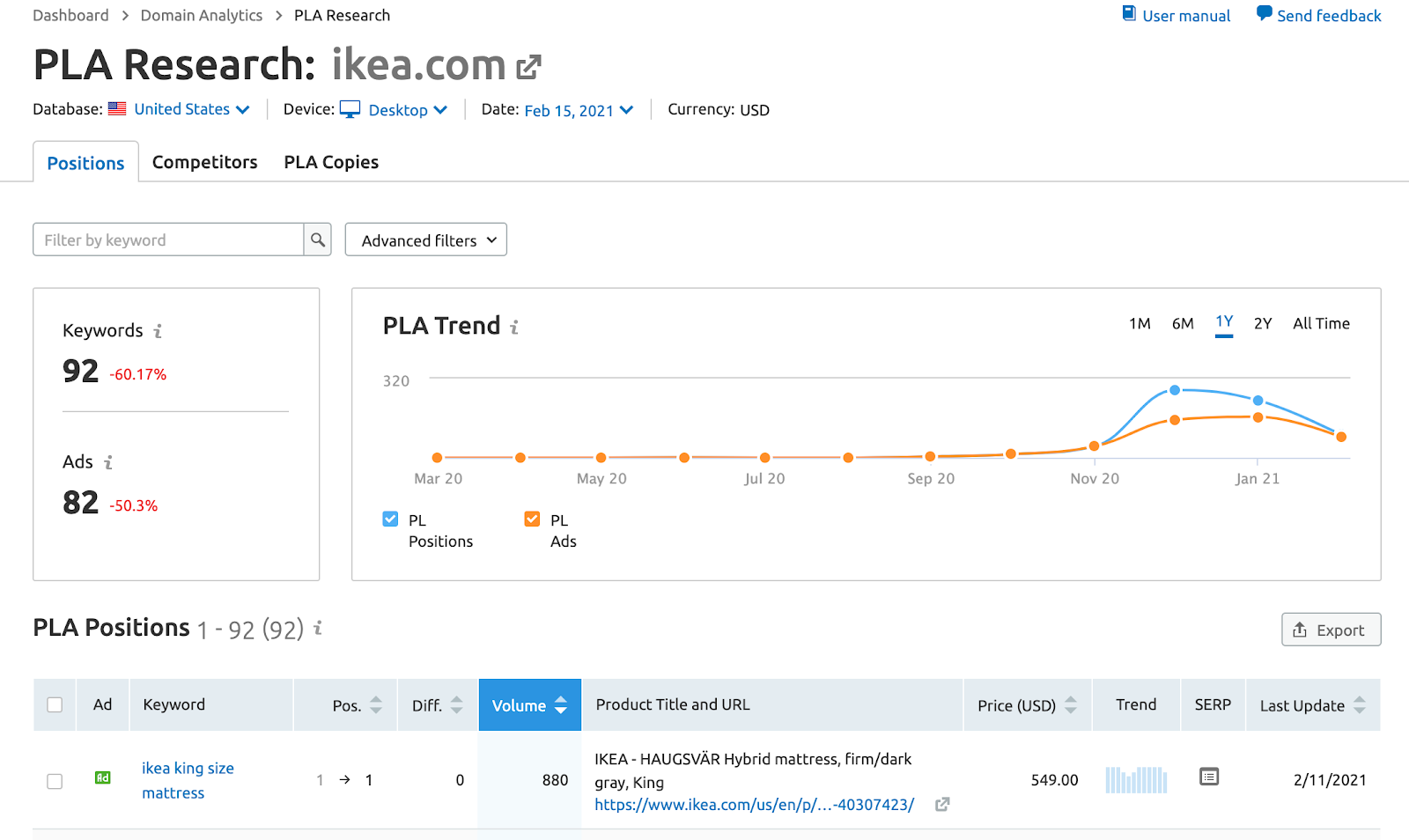Image resolution: width=1409 pixels, height=840 pixels.
Task: Click into Filter by keyword field
Action: coord(168,239)
